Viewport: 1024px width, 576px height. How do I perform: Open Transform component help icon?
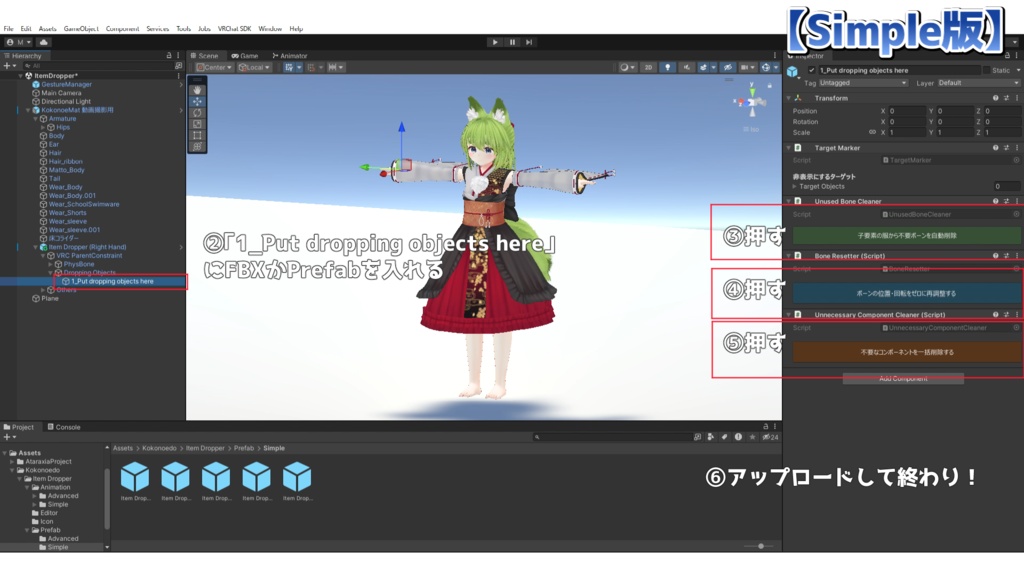click(995, 98)
